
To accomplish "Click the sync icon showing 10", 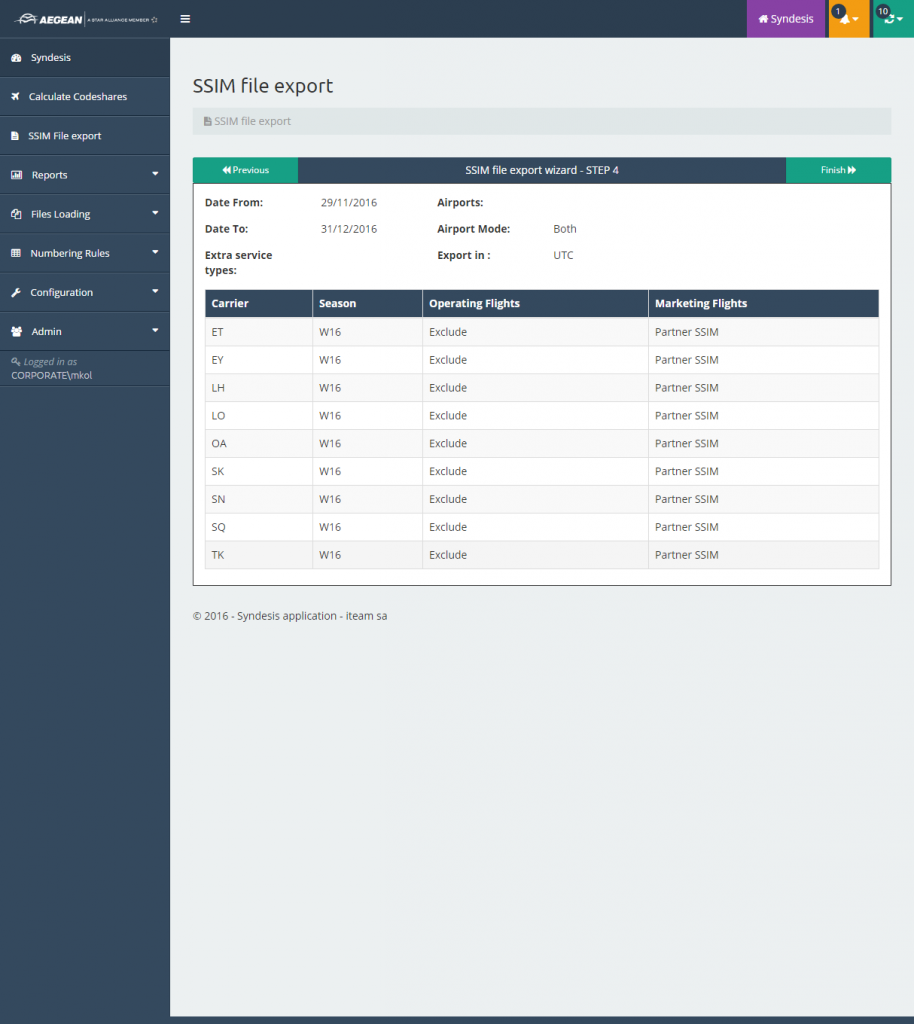I will (888, 19).
